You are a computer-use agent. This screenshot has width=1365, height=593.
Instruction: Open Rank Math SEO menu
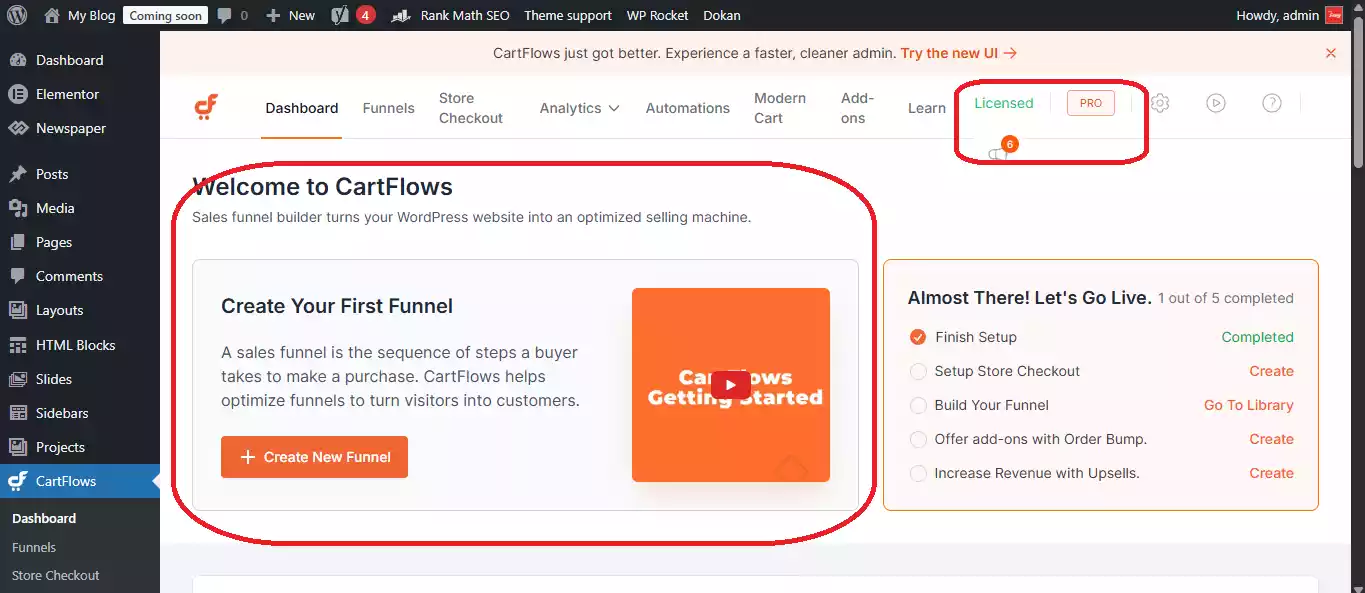click(x=450, y=15)
